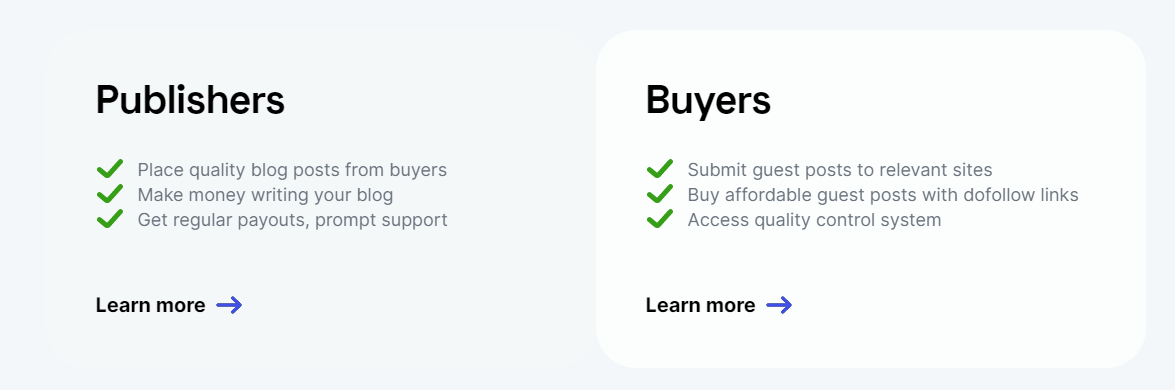Screen dimensions: 1175x390
Task: Click text Buy affordable guest posts with dofollow links
Action: (883, 195)
